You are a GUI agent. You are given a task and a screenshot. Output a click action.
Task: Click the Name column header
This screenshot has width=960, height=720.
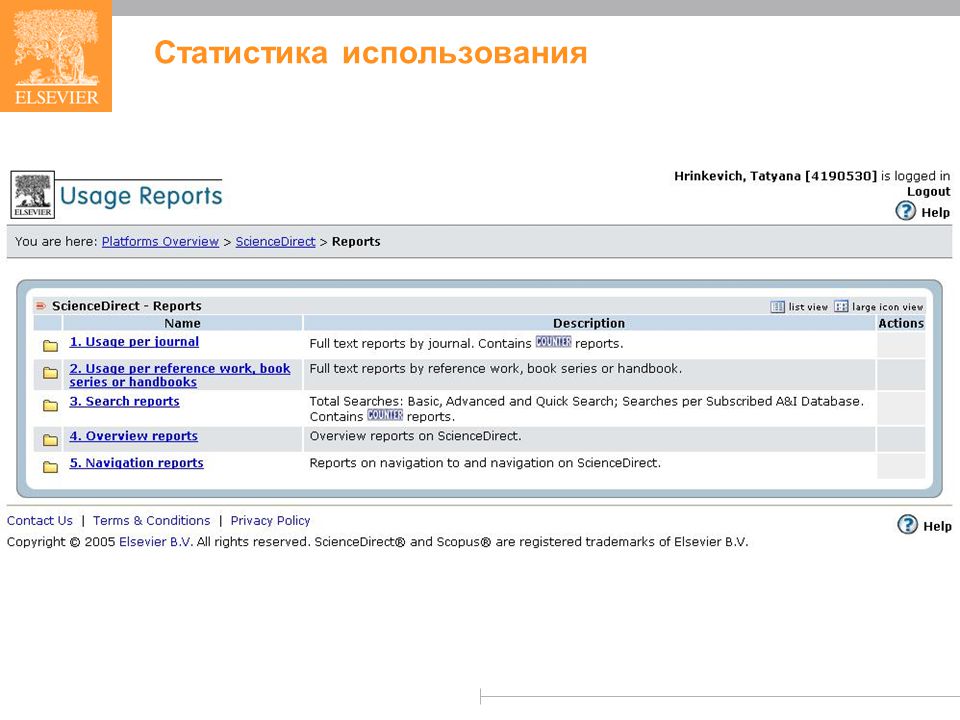(182, 323)
